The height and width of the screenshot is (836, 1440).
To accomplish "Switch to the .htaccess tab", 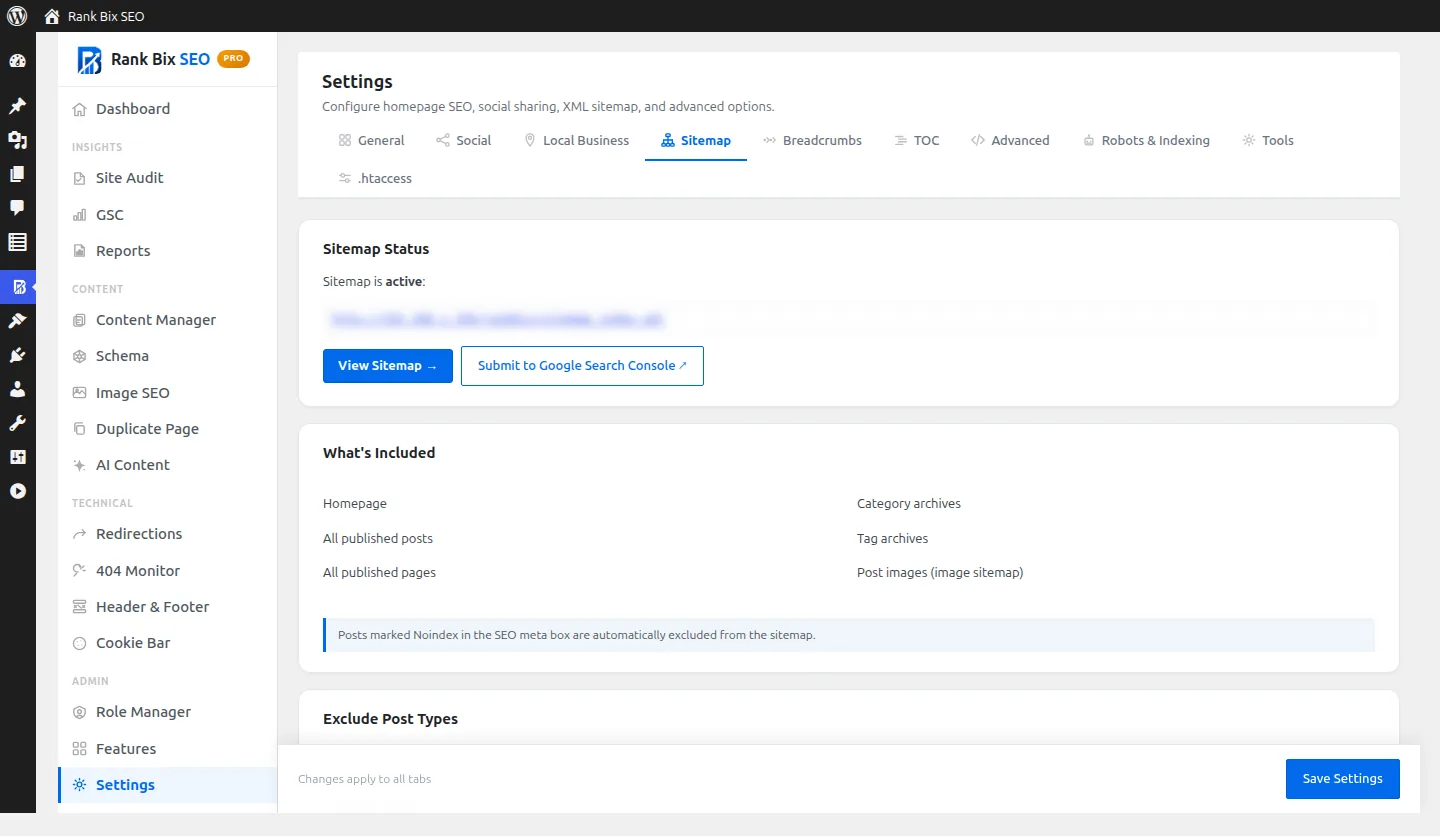I will point(375,179).
